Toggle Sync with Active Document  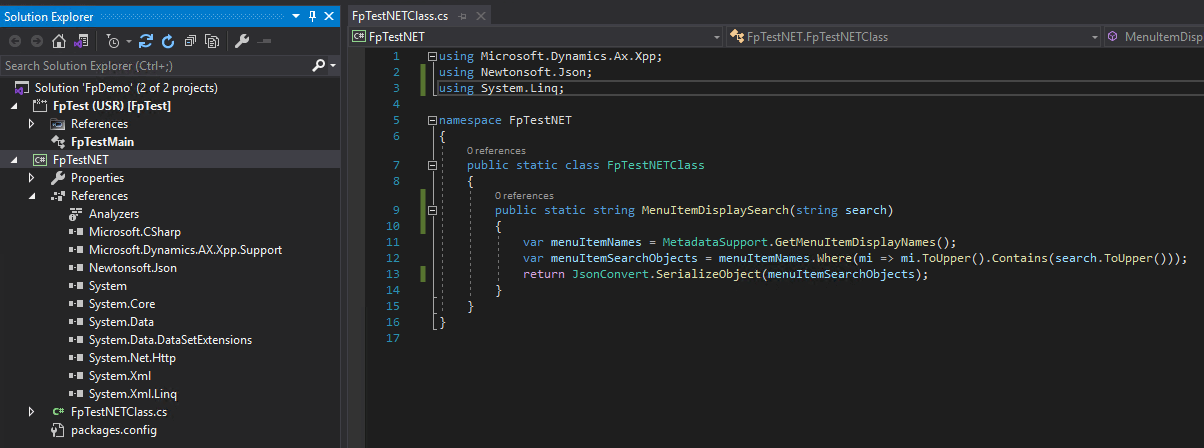(x=146, y=41)
